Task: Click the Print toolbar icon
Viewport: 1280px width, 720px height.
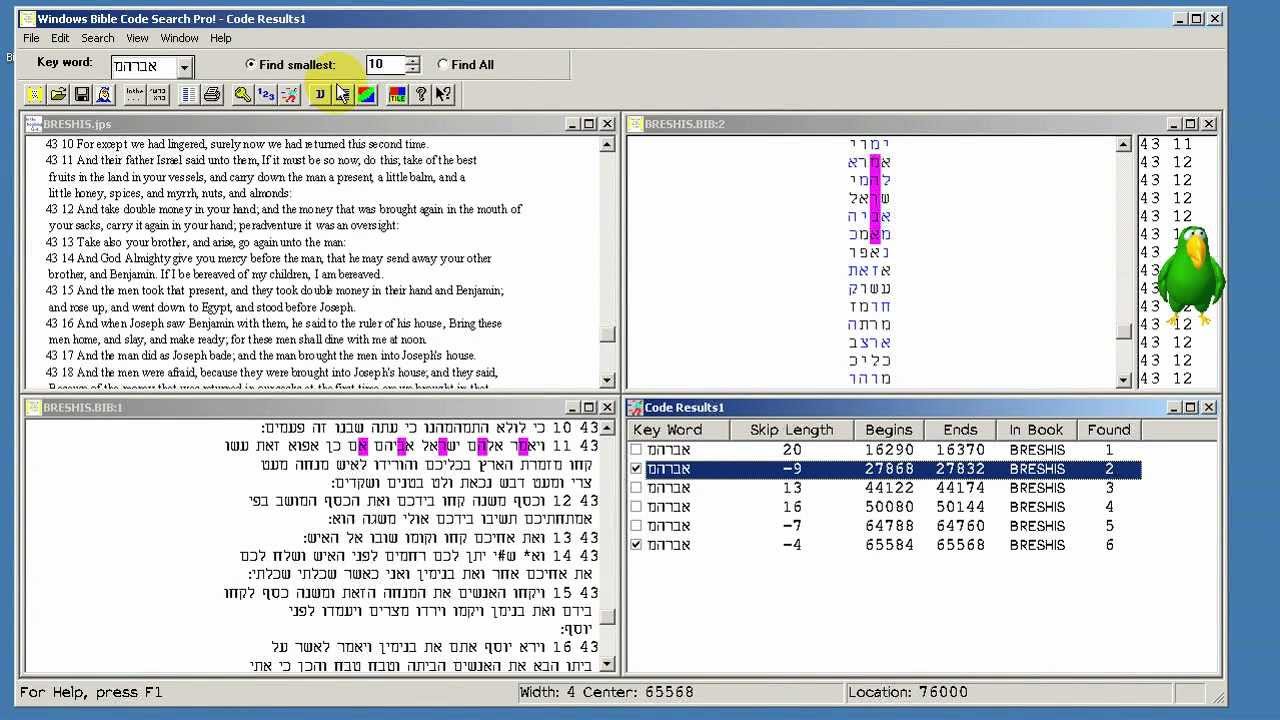Action: pos(212,94)
